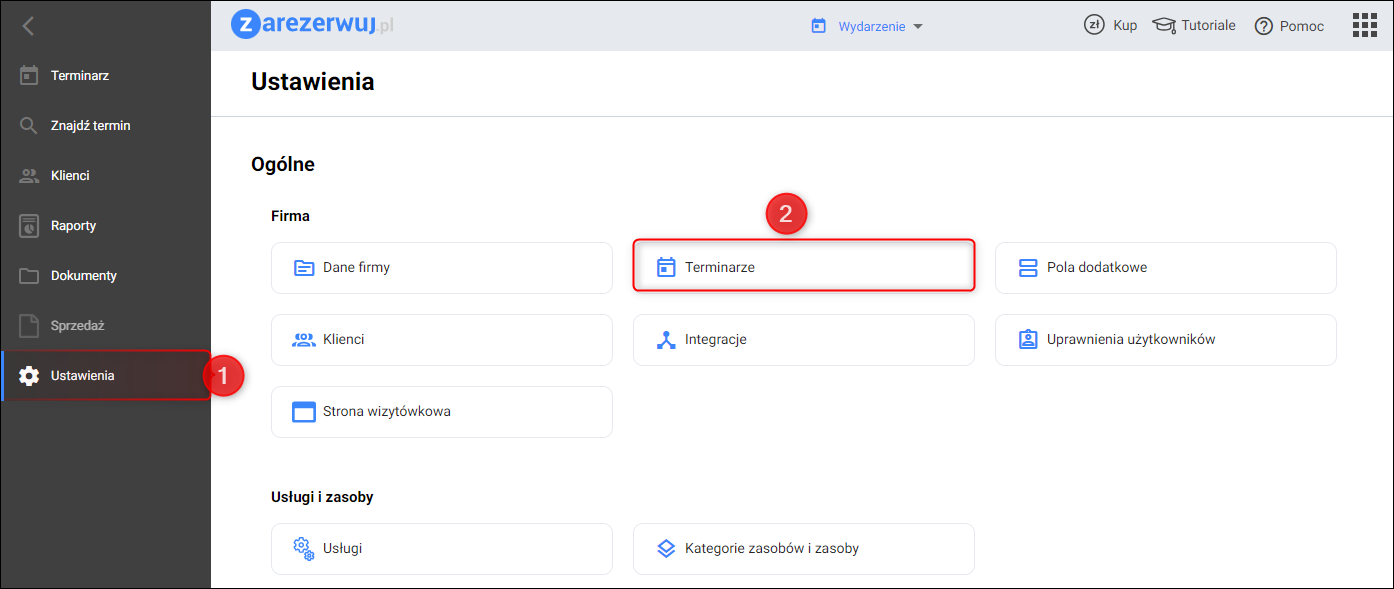1394x589 pixels.
Task: Click the Znajdź termin magnifier icon
Action: 29,126
